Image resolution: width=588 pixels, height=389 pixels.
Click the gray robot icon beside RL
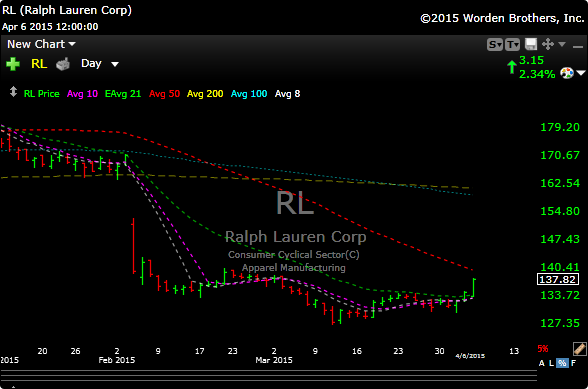coord(63,64)
